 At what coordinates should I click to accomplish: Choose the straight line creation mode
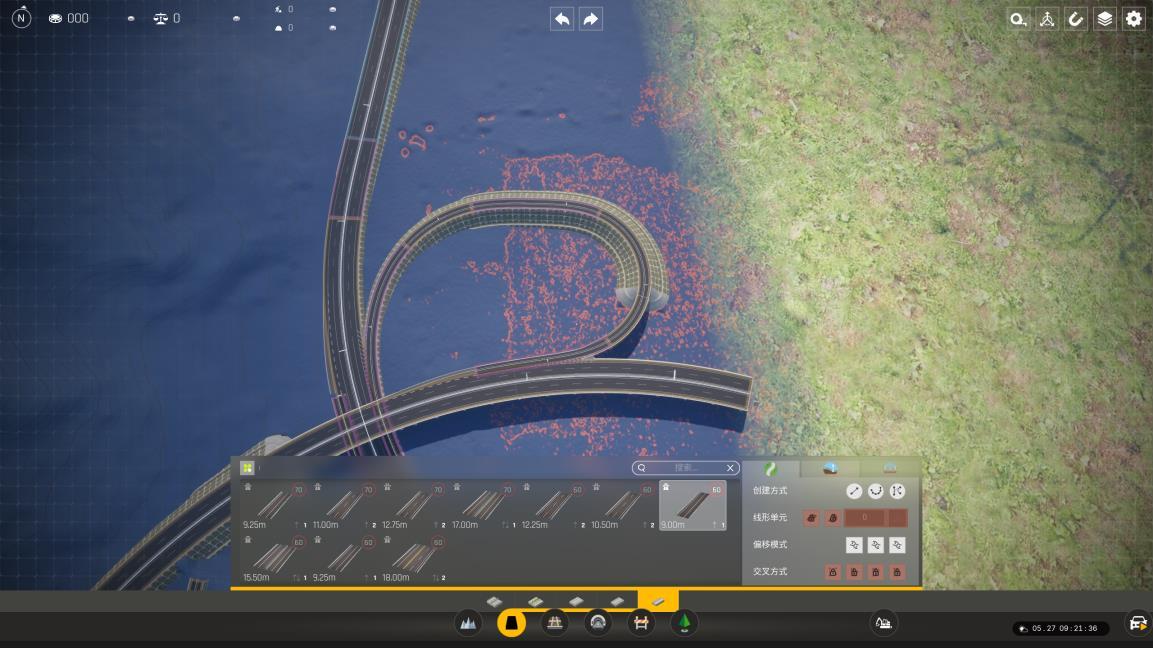click(x=854, y=491)
